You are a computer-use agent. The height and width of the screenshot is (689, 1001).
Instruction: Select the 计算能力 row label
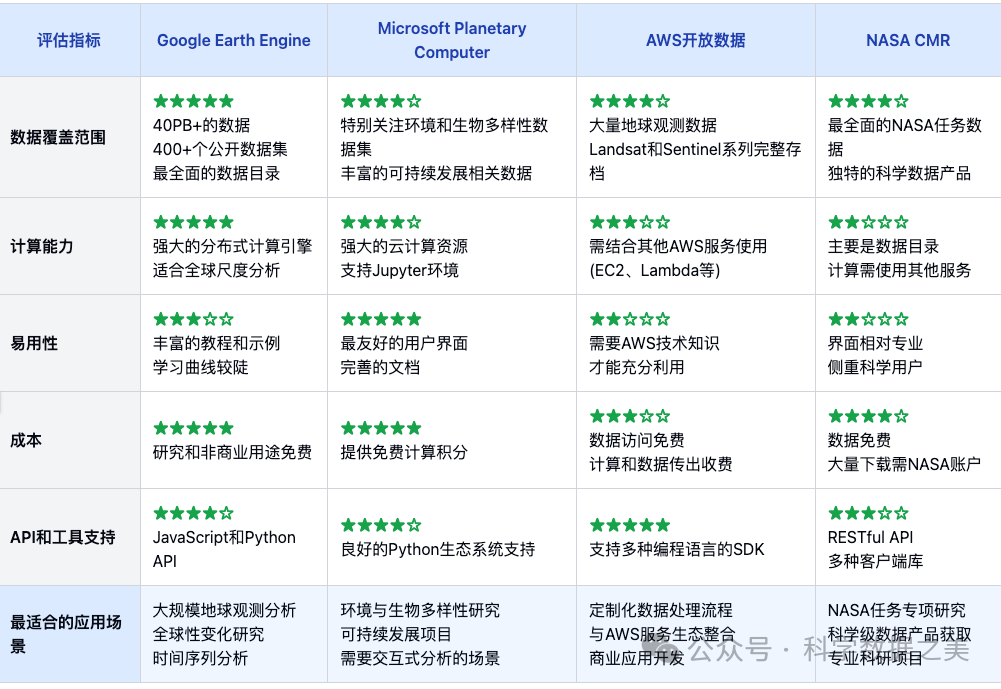[42, 246]
